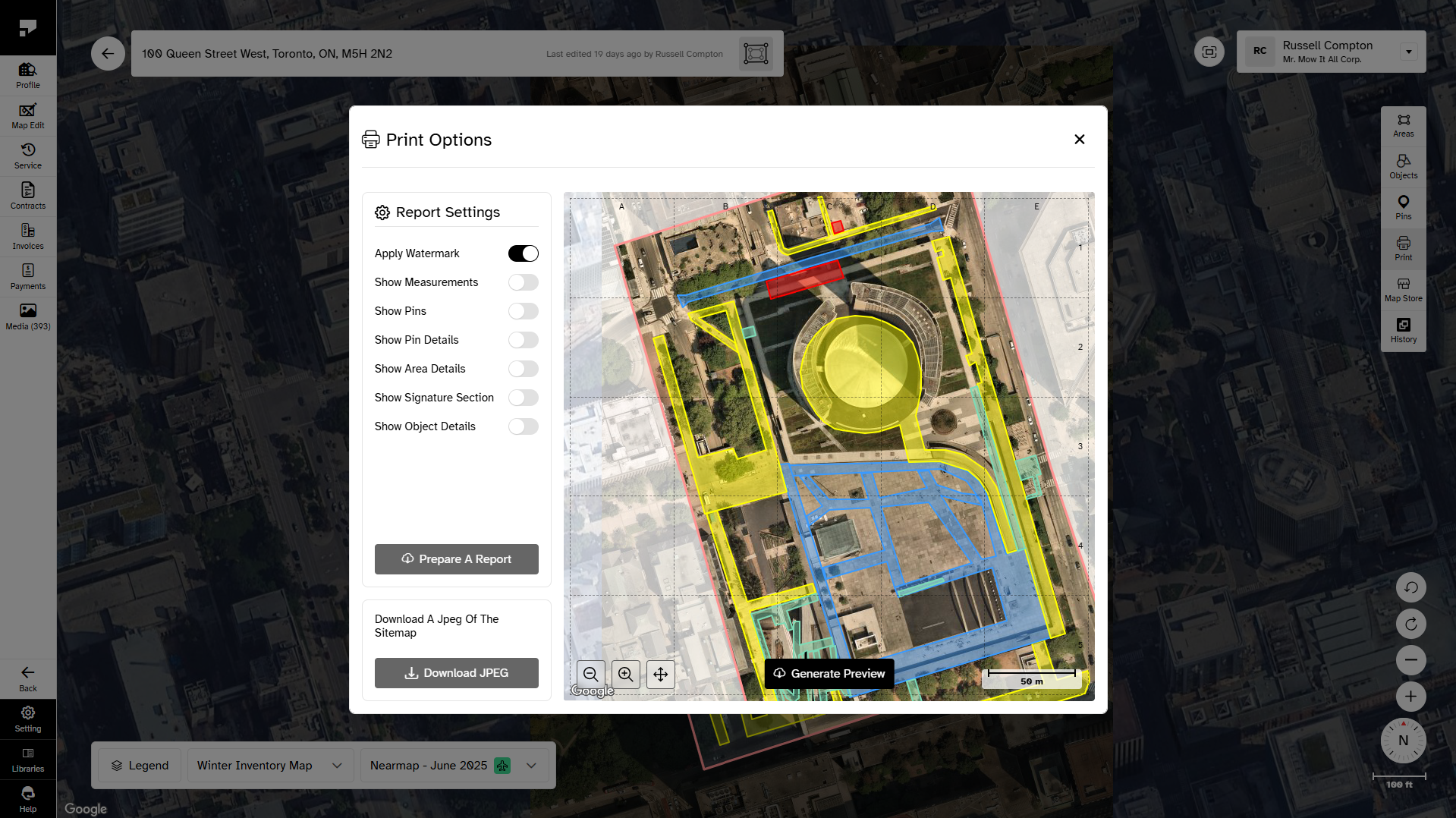This screenshot has width=1456, height=818.
Task: Open Media (393) in sidebar
Action: (x=28, y=317)
